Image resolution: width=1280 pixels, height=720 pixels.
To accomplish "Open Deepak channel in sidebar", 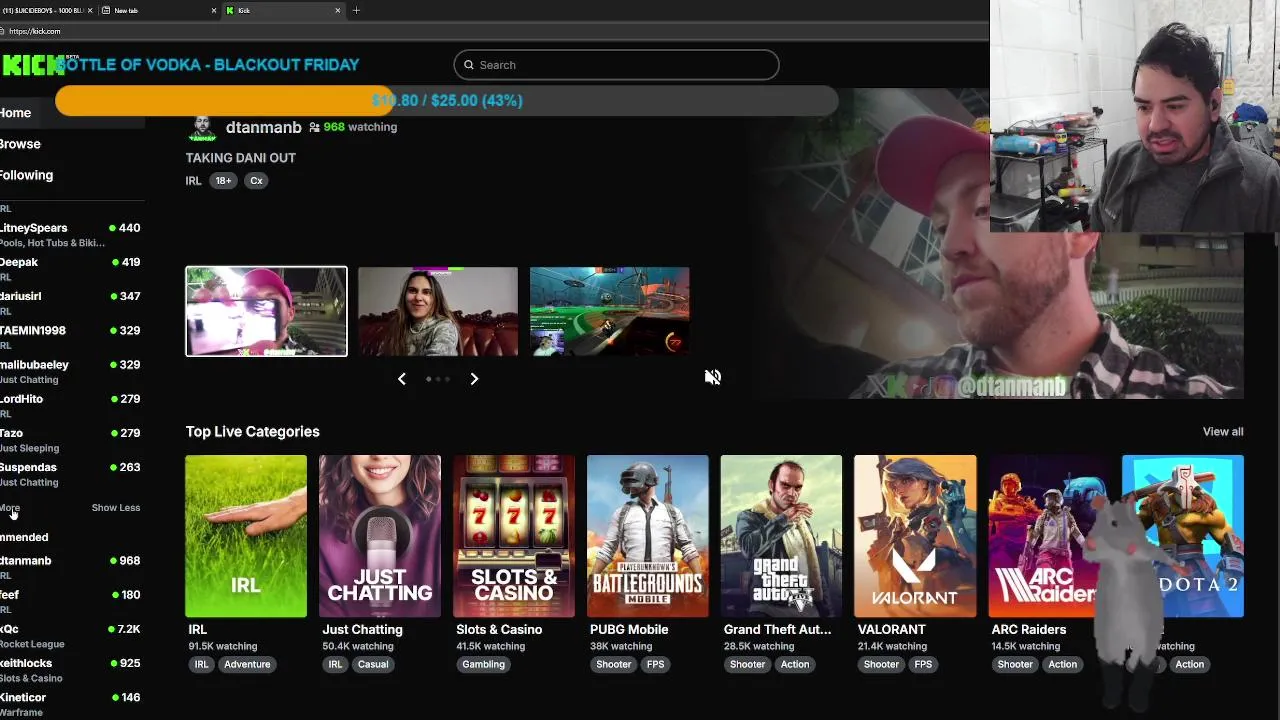I will coord(72,268).
